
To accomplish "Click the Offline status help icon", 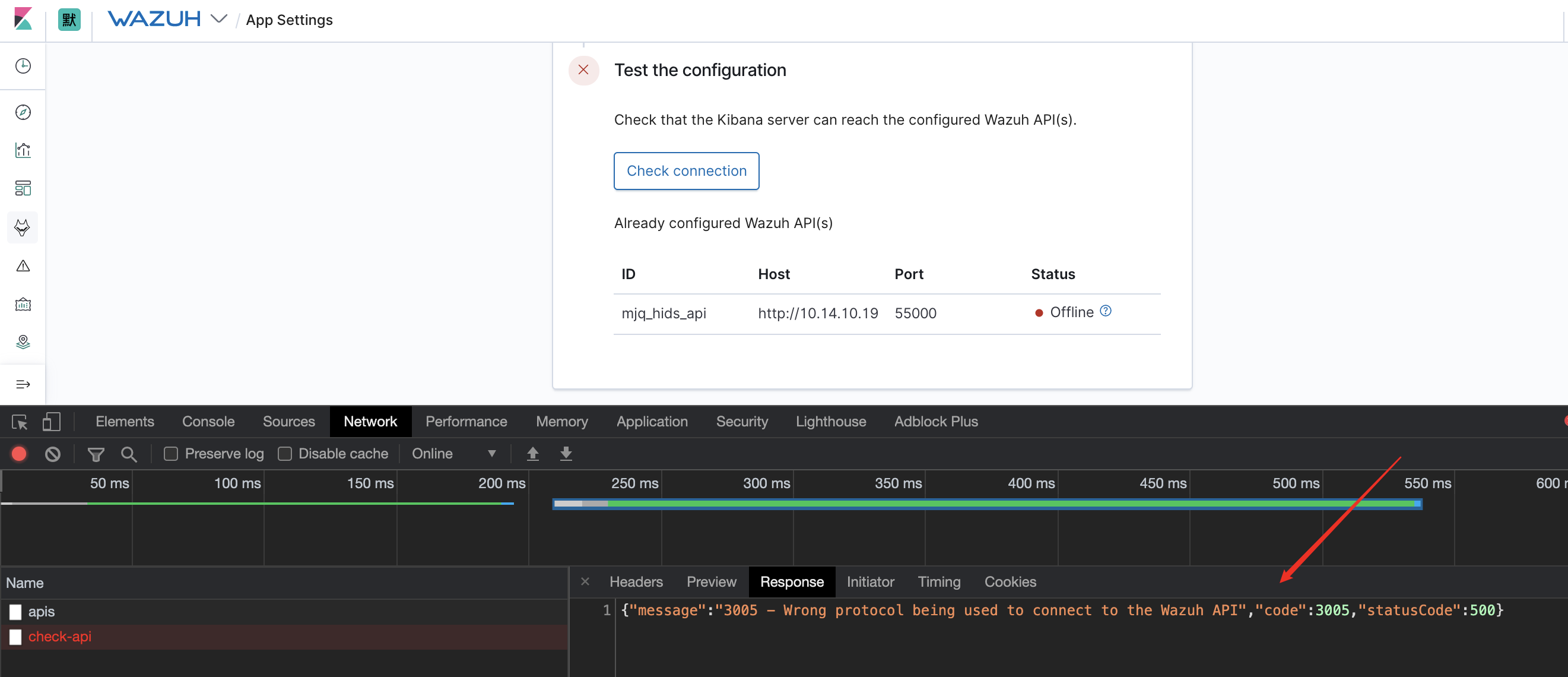I will 1106,311.
